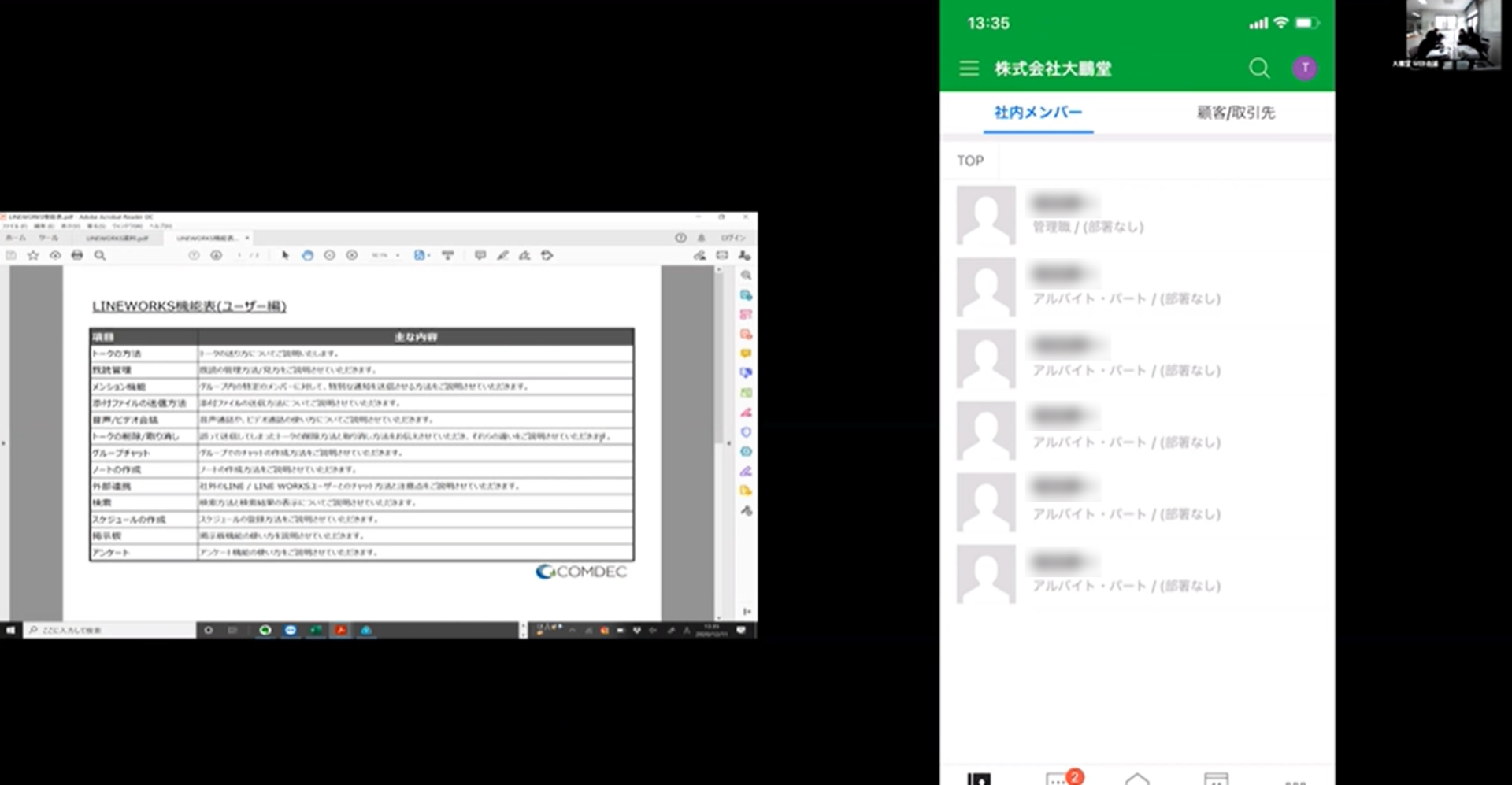This screenshot has height=785, width=1512.
Task: Open the Windows Start menu
Action: click(10, 630)
